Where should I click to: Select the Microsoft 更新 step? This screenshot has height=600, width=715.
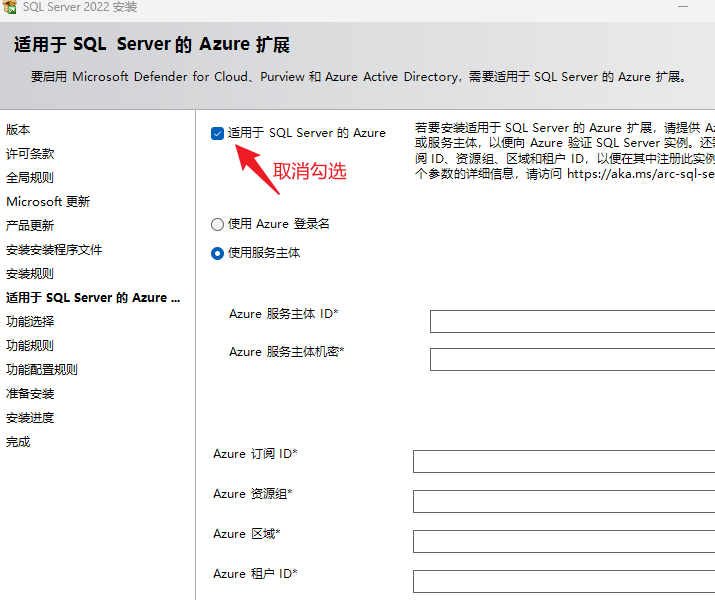pyautogui.click(x=48, y=202)
